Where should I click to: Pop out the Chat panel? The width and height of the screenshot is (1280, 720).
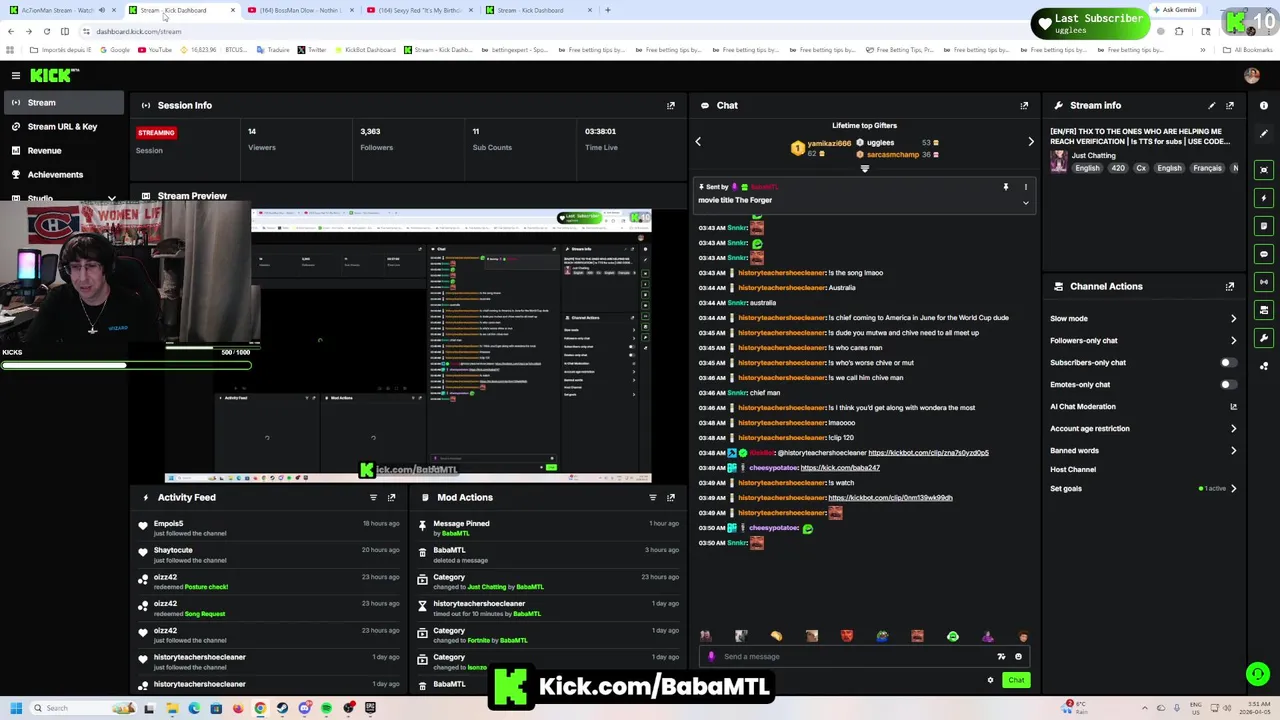pyautogui.click(x=1024, y=105)
